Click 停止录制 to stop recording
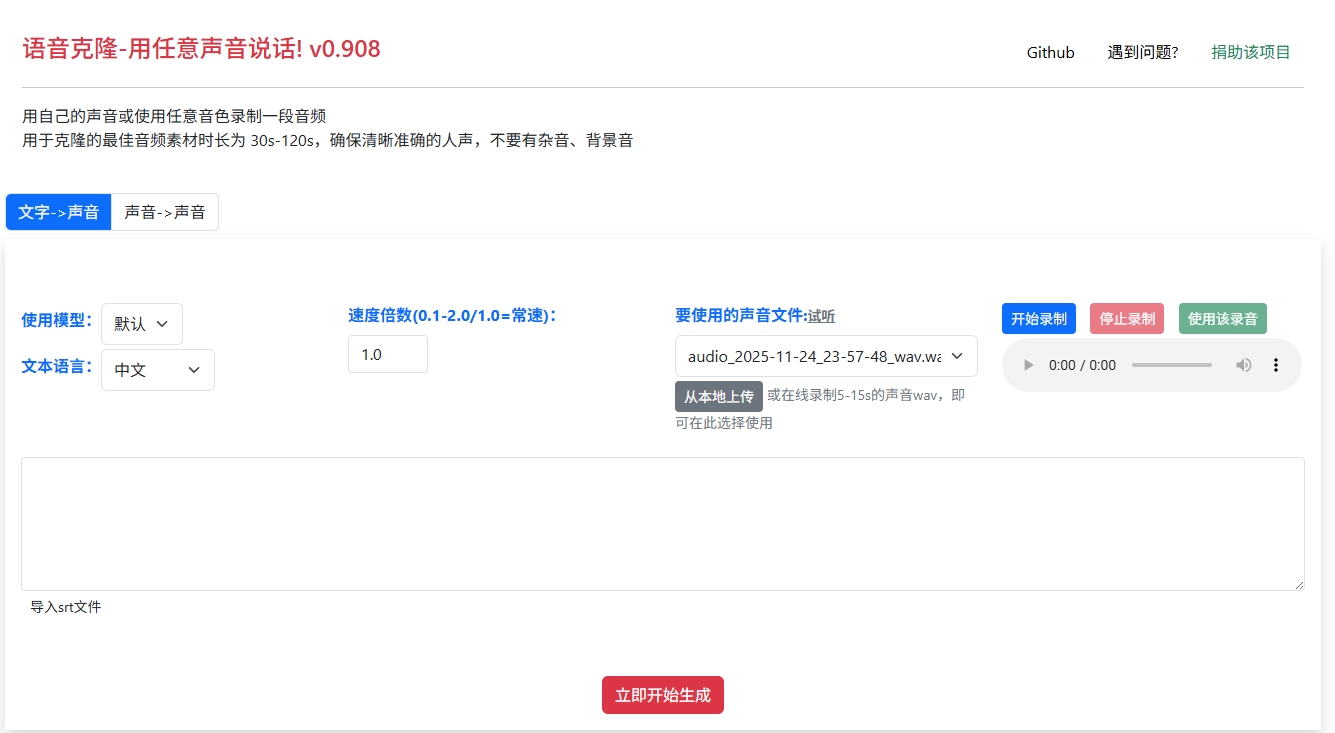Viewport: 1335px width, 733px height. click(x=1126, y=317)
